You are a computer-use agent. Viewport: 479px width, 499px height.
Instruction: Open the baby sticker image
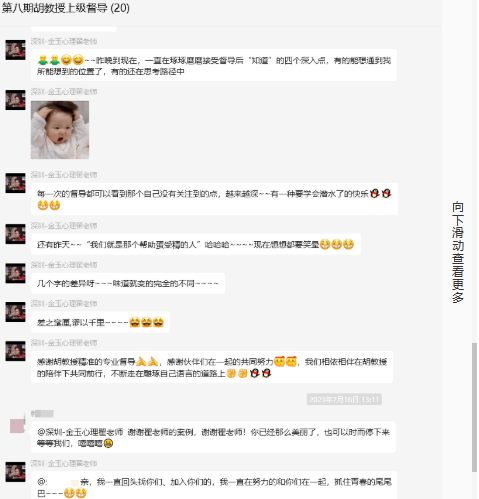pyautogui.click(x=60, y=130)
